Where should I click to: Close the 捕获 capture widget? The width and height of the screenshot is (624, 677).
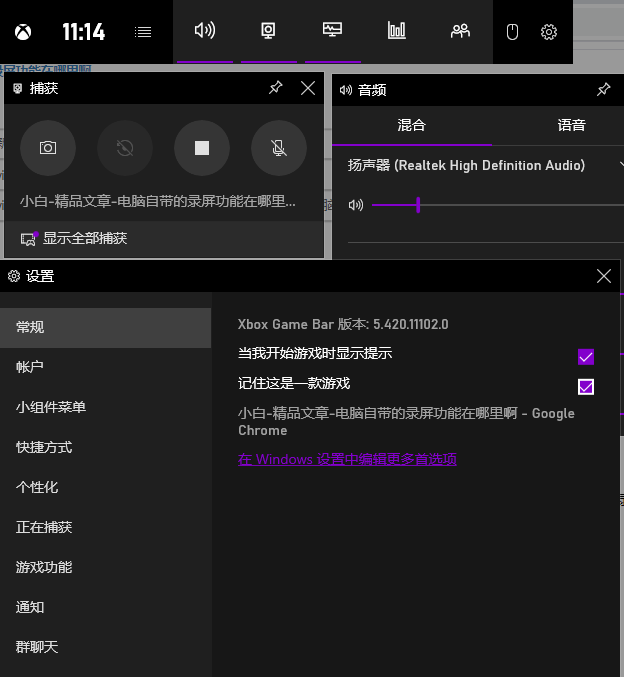[308, 88]
